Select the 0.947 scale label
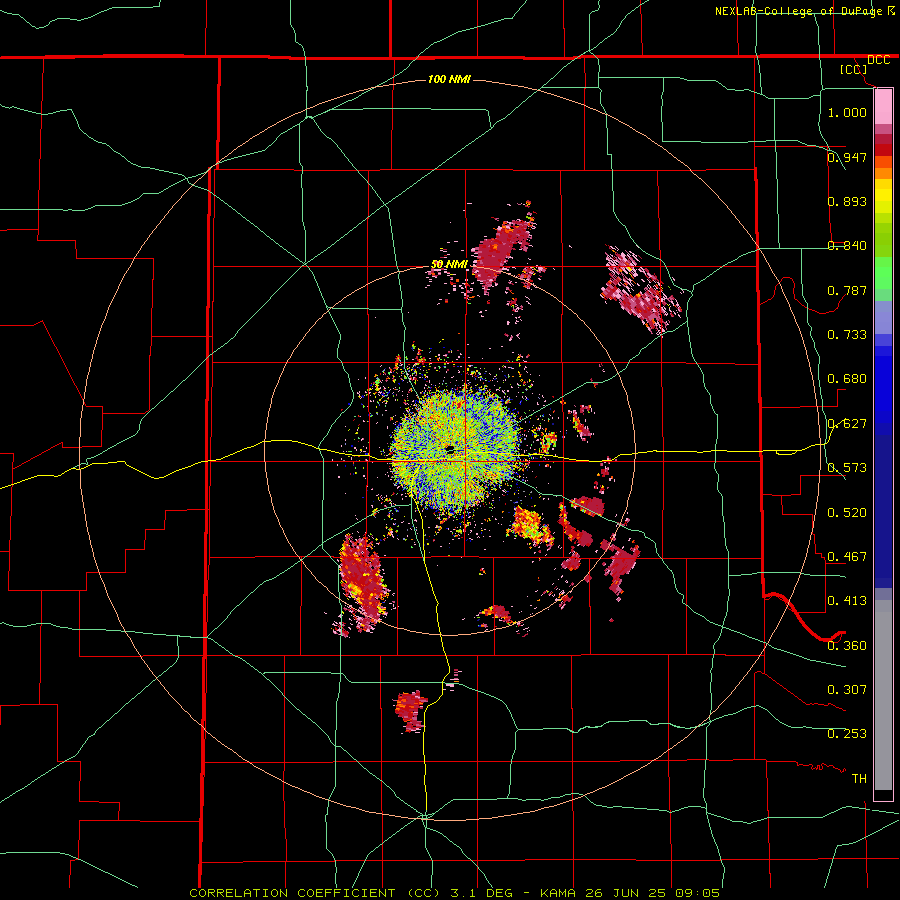Screen dimensions: 900x900 [847, 157]
